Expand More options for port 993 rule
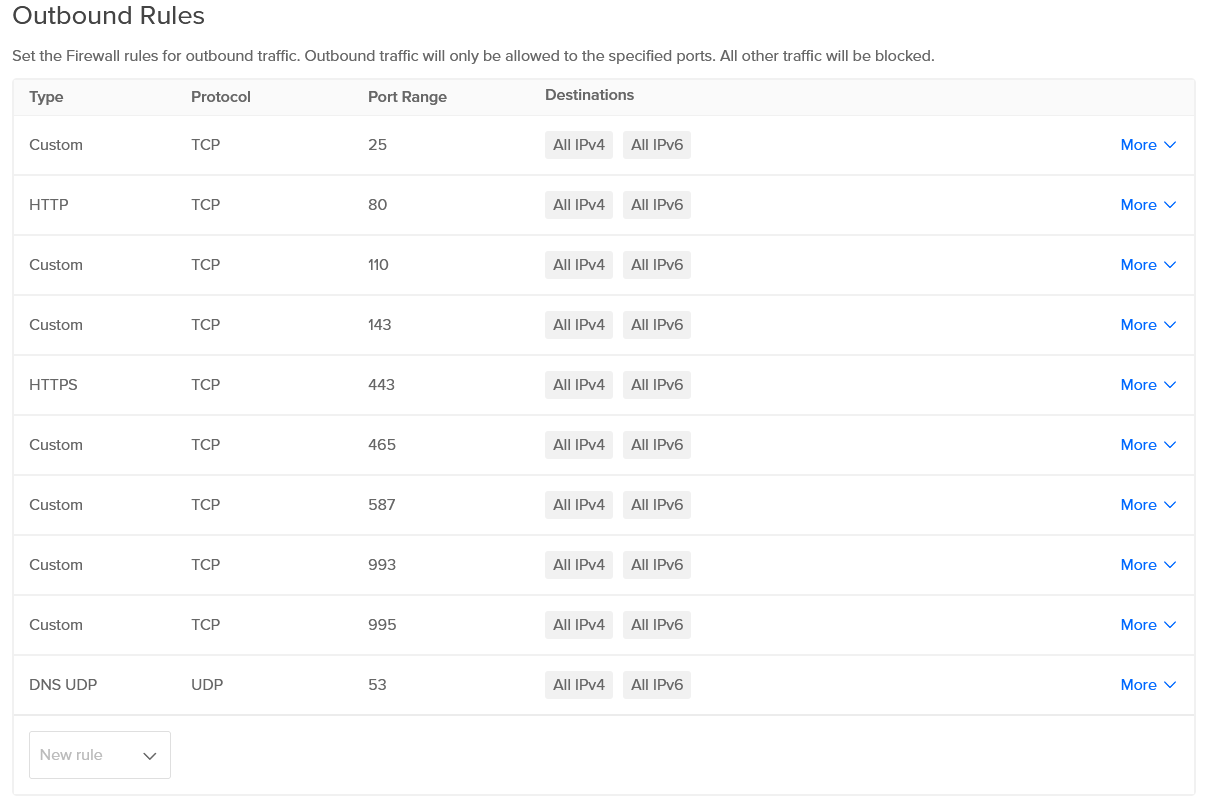 click(1147, 565)
